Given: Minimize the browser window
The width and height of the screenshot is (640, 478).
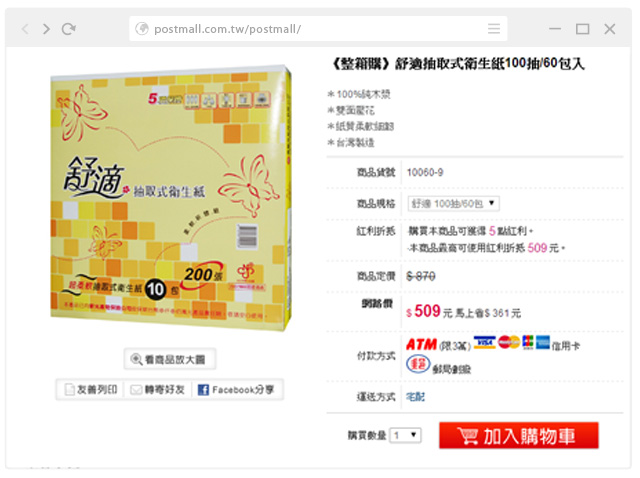Looking at the screenshot, I should pos(555,29).
